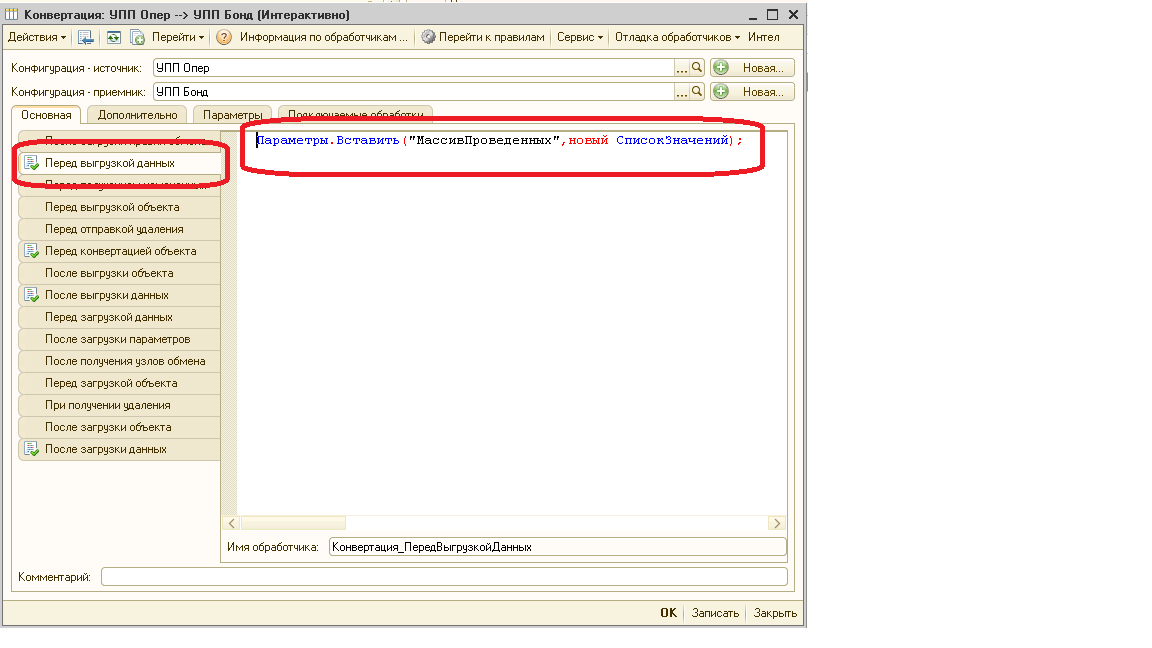The width and height of the screenshot is (1152, 648).
Task: Switch to the Дополнительно tab
Action: (137, 115)
